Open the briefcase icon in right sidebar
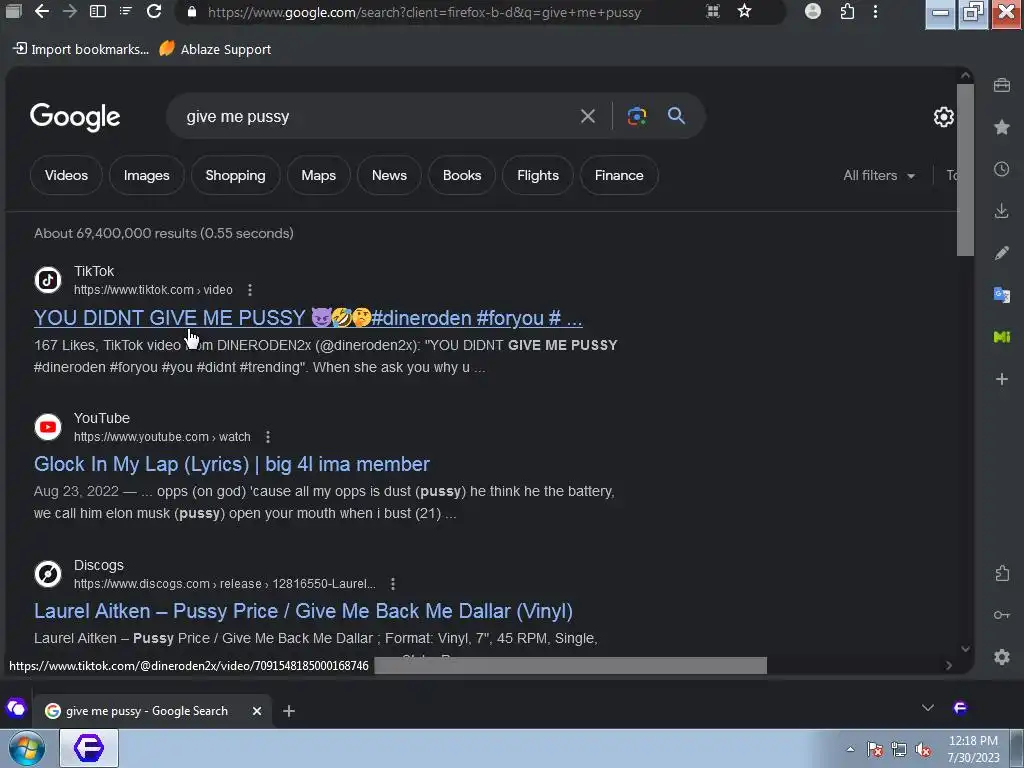The width and height of the screenshot is (1024, 768). [x=1002, y=85]
